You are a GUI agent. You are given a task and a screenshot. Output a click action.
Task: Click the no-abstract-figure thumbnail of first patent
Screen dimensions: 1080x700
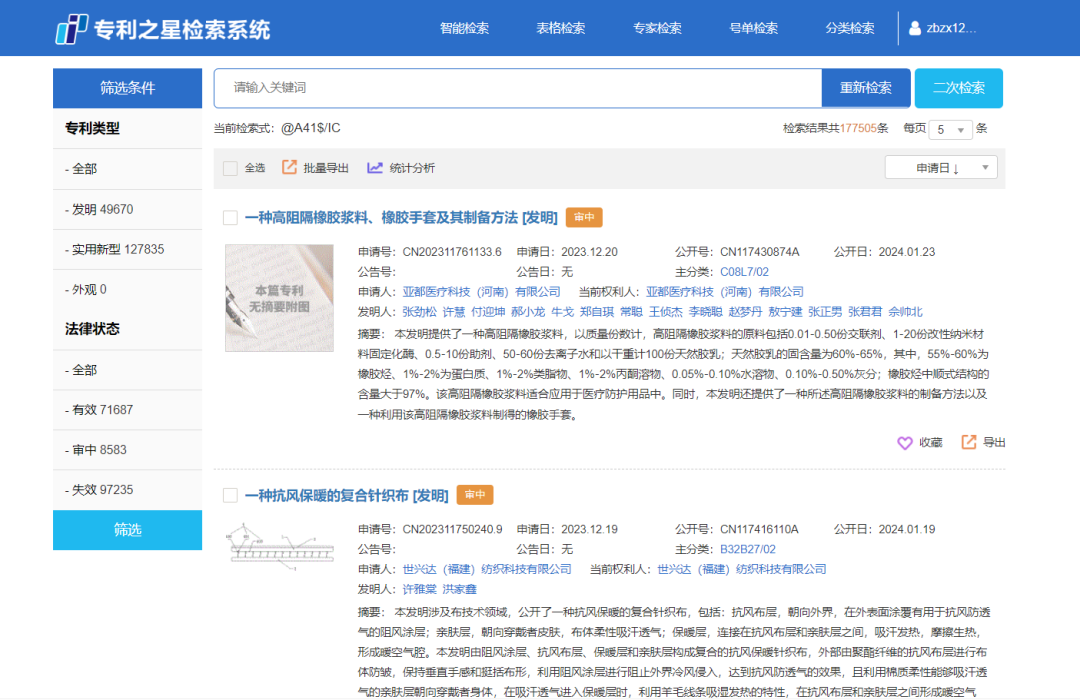(x=279, y=298)
